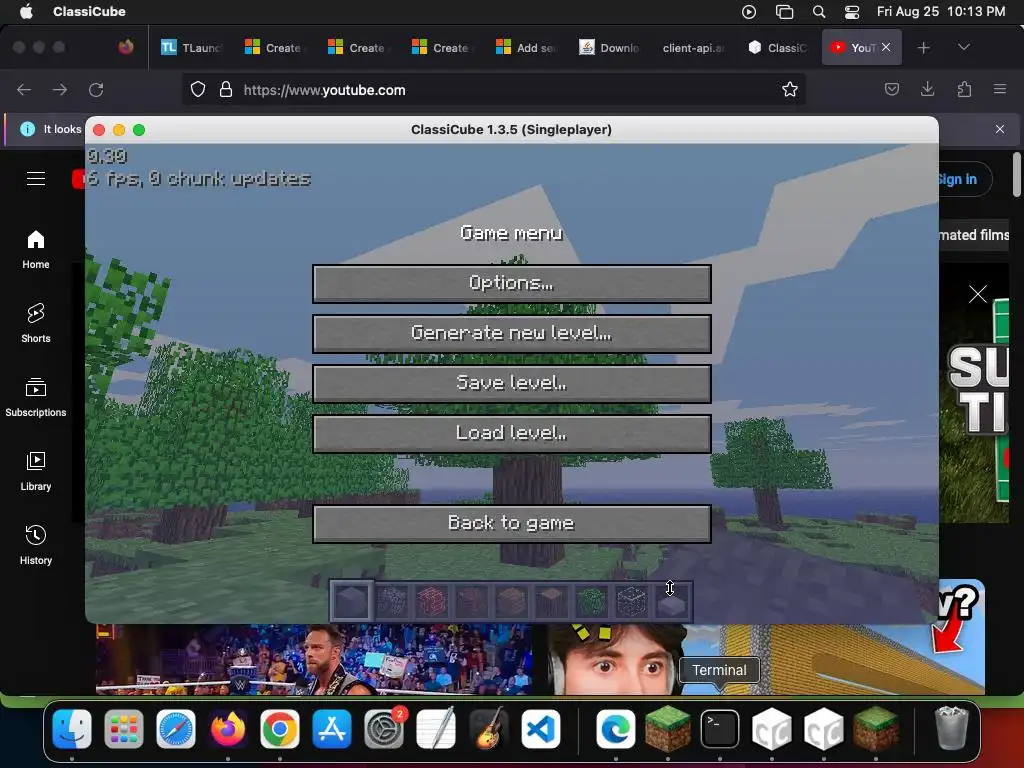Open System Settings from the Dock

[384, 729]
